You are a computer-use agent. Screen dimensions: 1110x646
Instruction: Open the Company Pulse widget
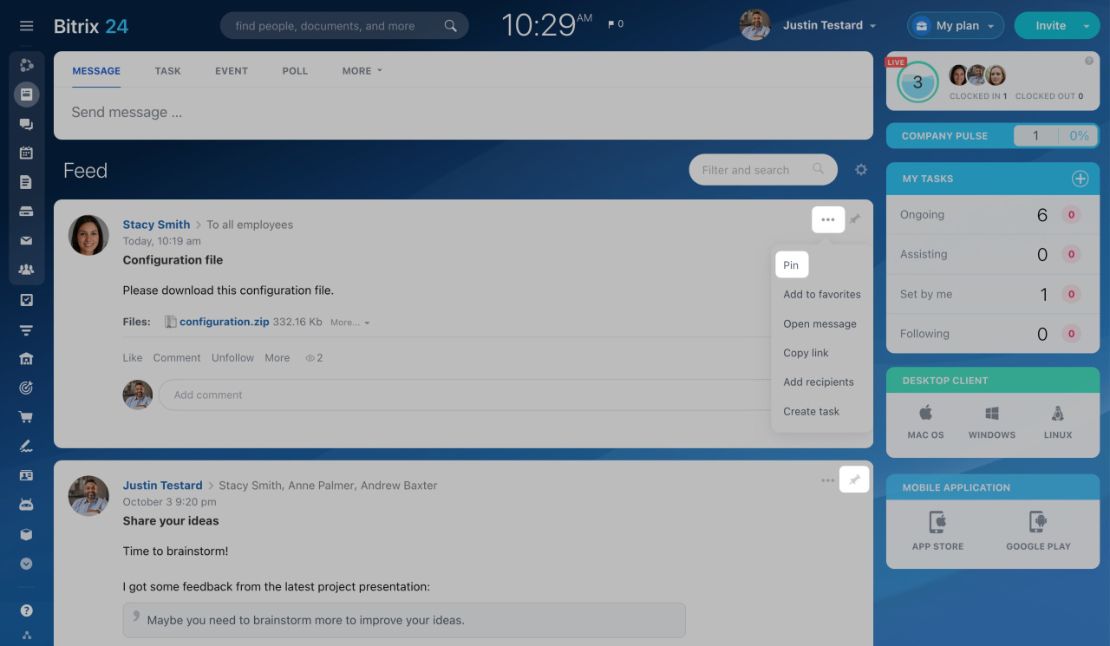coord(992,136)
